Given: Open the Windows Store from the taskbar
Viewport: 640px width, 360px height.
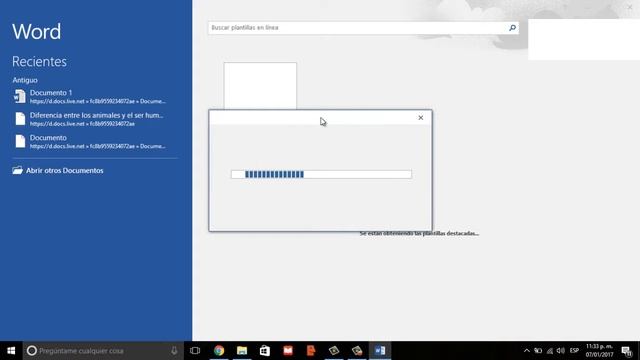Looking at the screenshot, I should coord(265,351).
